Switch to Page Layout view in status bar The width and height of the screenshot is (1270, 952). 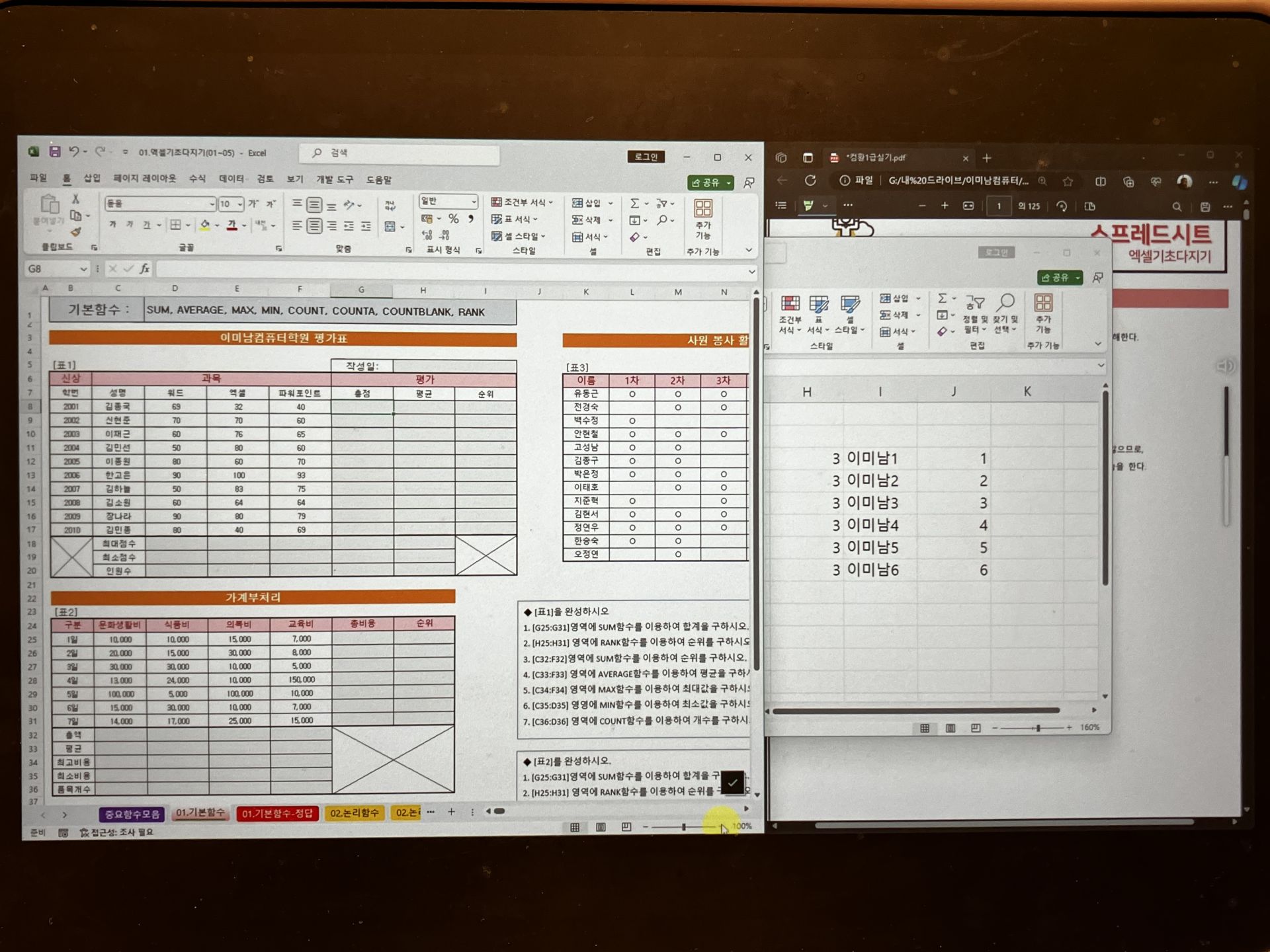pos(601,827)
